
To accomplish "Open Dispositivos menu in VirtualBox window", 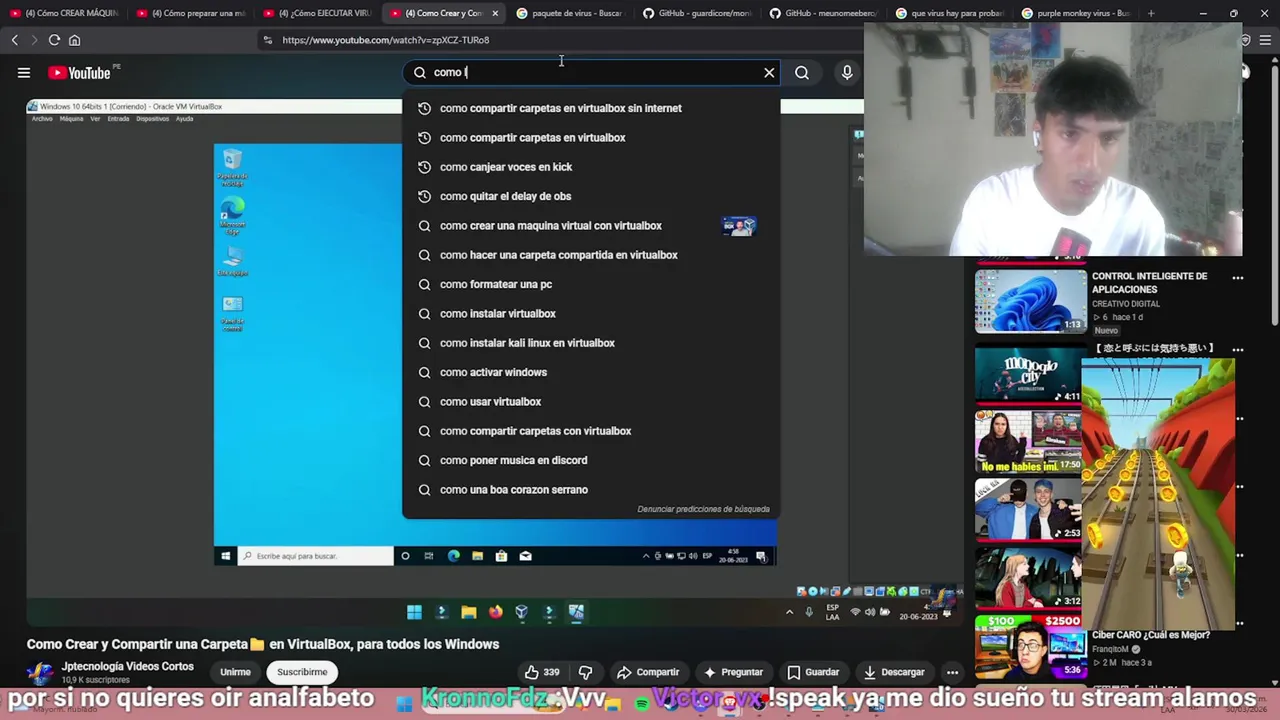I will click(x=152, y=119).
